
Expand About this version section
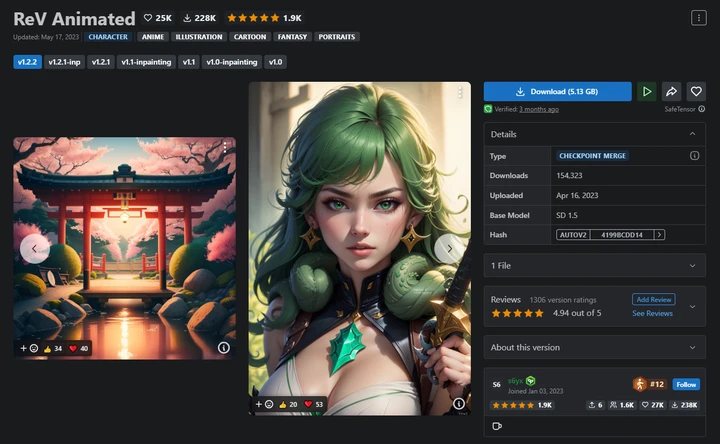pos(595,347)
